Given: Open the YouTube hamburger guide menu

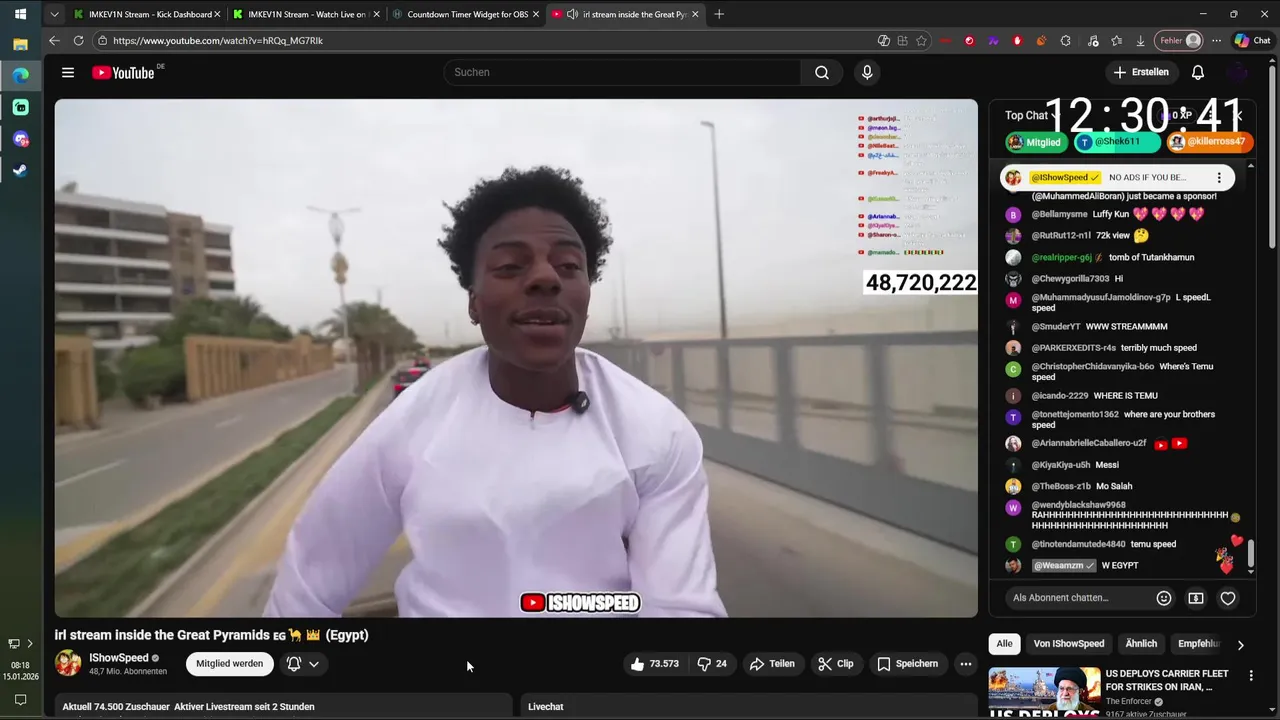Looking at the screenshot, I should 68,72.
